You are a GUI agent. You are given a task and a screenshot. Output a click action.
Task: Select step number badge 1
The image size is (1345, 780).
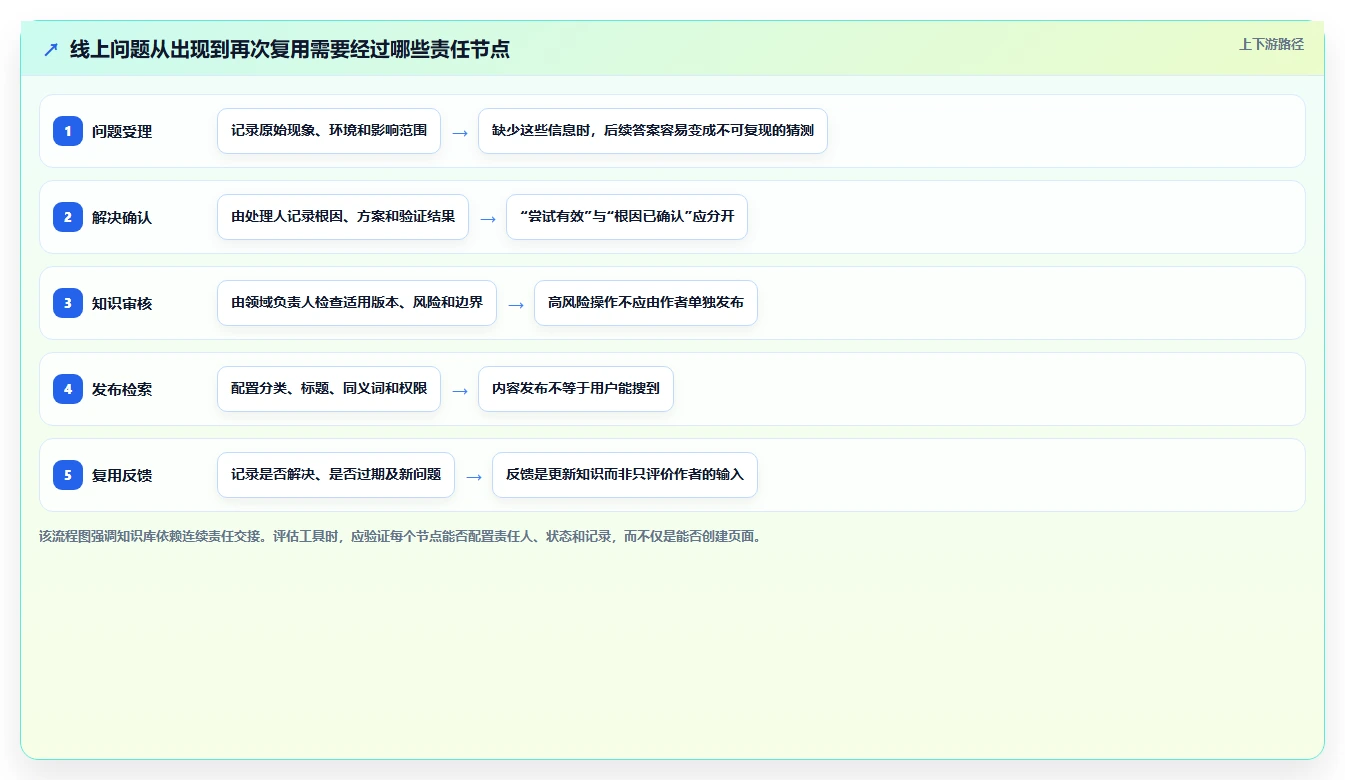(68, 131)
